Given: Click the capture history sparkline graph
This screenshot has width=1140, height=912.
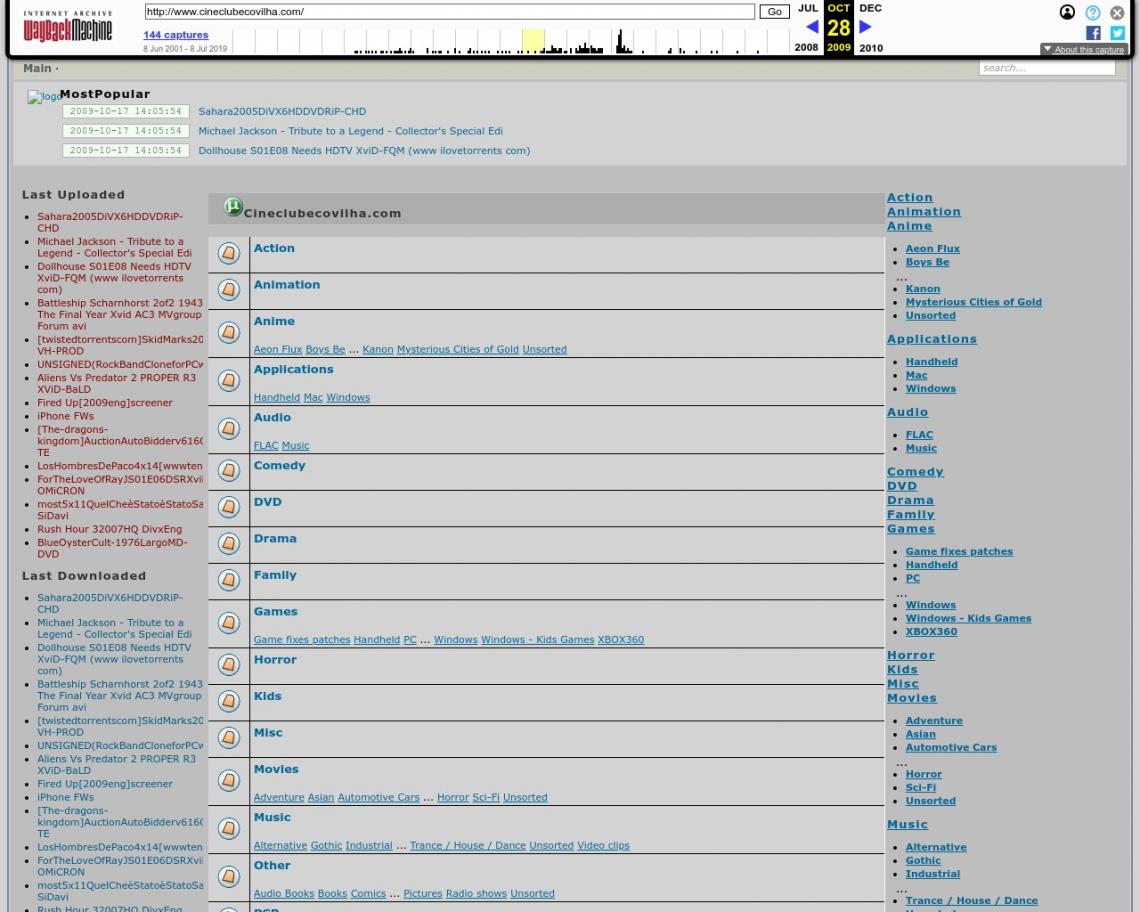Looking at the screenshot, I should [x=512, y=41].
